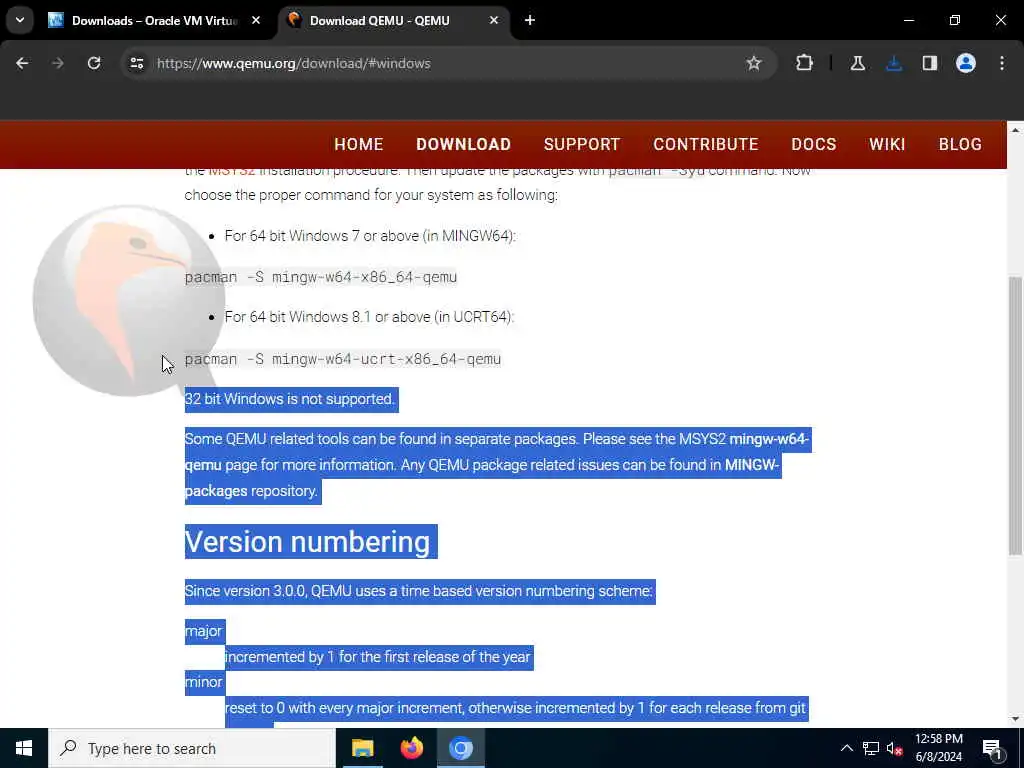Click the muted volume tray icon

tap(894, 748)
